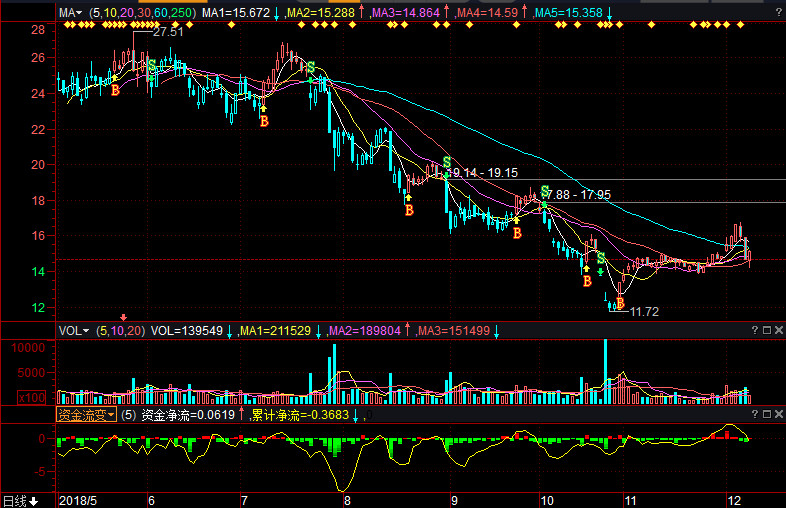Viewport: 786px width, 508px height.
Task: Click the B signal near 11.72 low
Action: [620, 303]
